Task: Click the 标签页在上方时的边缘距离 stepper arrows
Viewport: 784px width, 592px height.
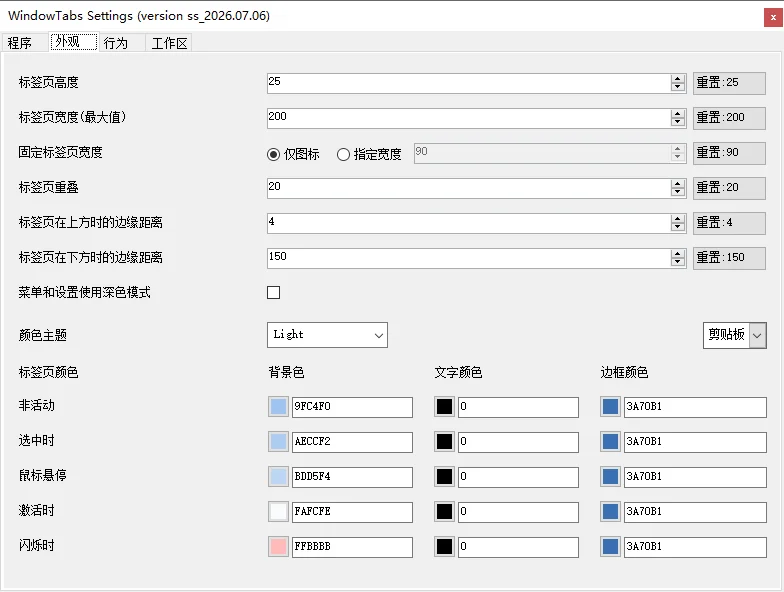Action: 678,223
